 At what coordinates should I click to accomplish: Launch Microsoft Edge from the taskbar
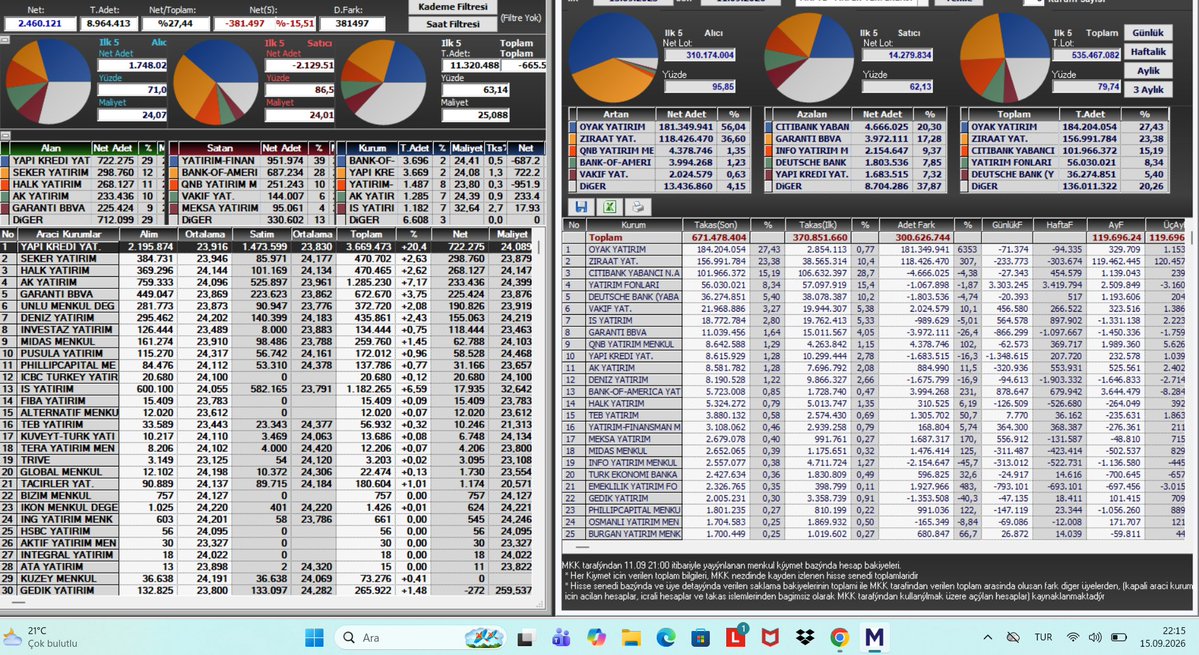pyautogui.click(x=665, y=637)
